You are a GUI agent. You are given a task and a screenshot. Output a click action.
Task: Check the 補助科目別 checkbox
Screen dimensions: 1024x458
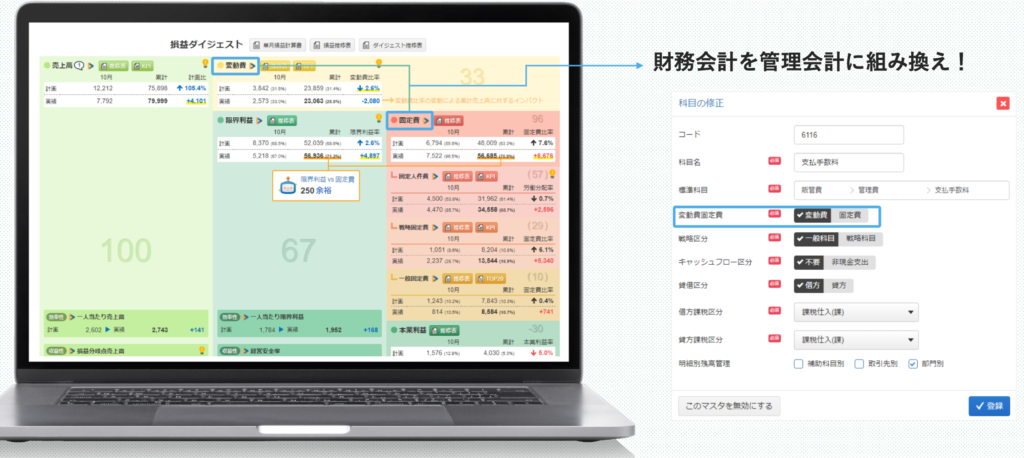[799, 364]
